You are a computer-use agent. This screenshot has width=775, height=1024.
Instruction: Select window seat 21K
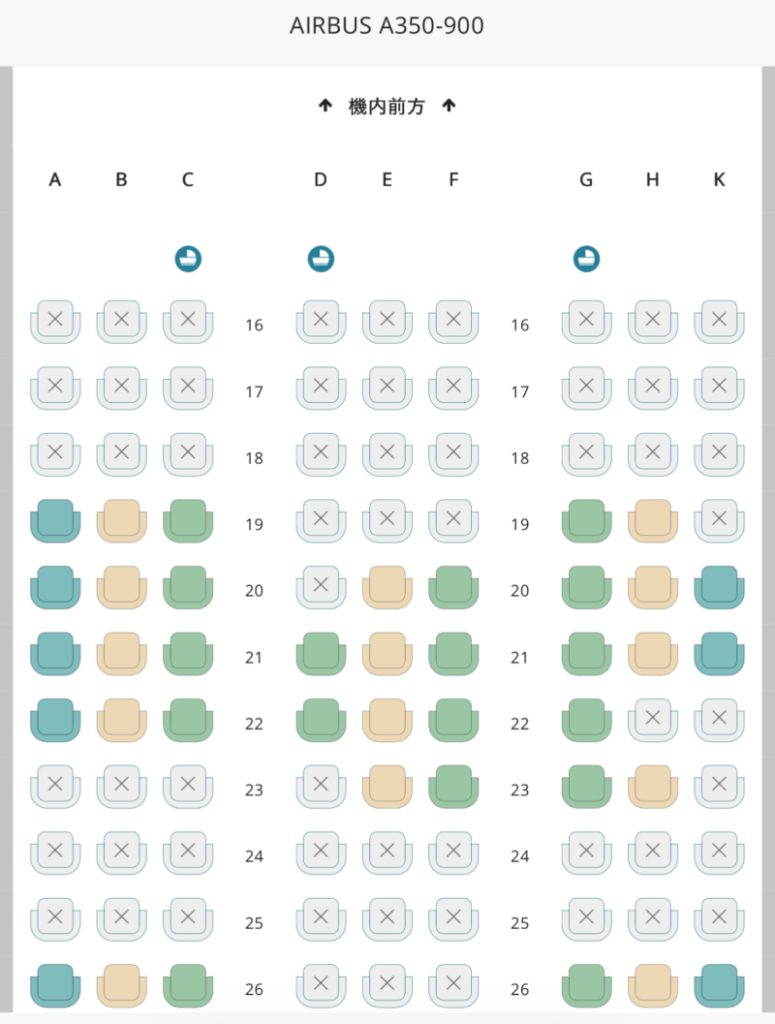(719, 654)
